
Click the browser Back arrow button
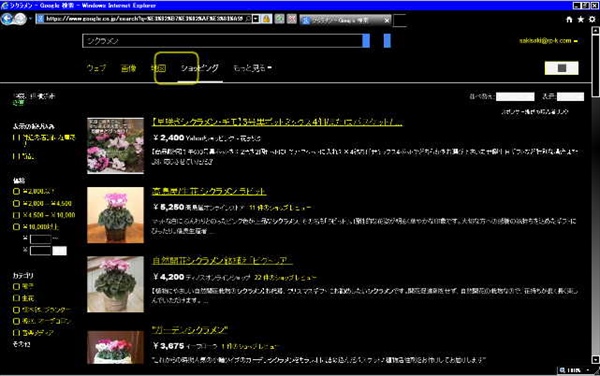pyautogui.click(x=7, y=19)
